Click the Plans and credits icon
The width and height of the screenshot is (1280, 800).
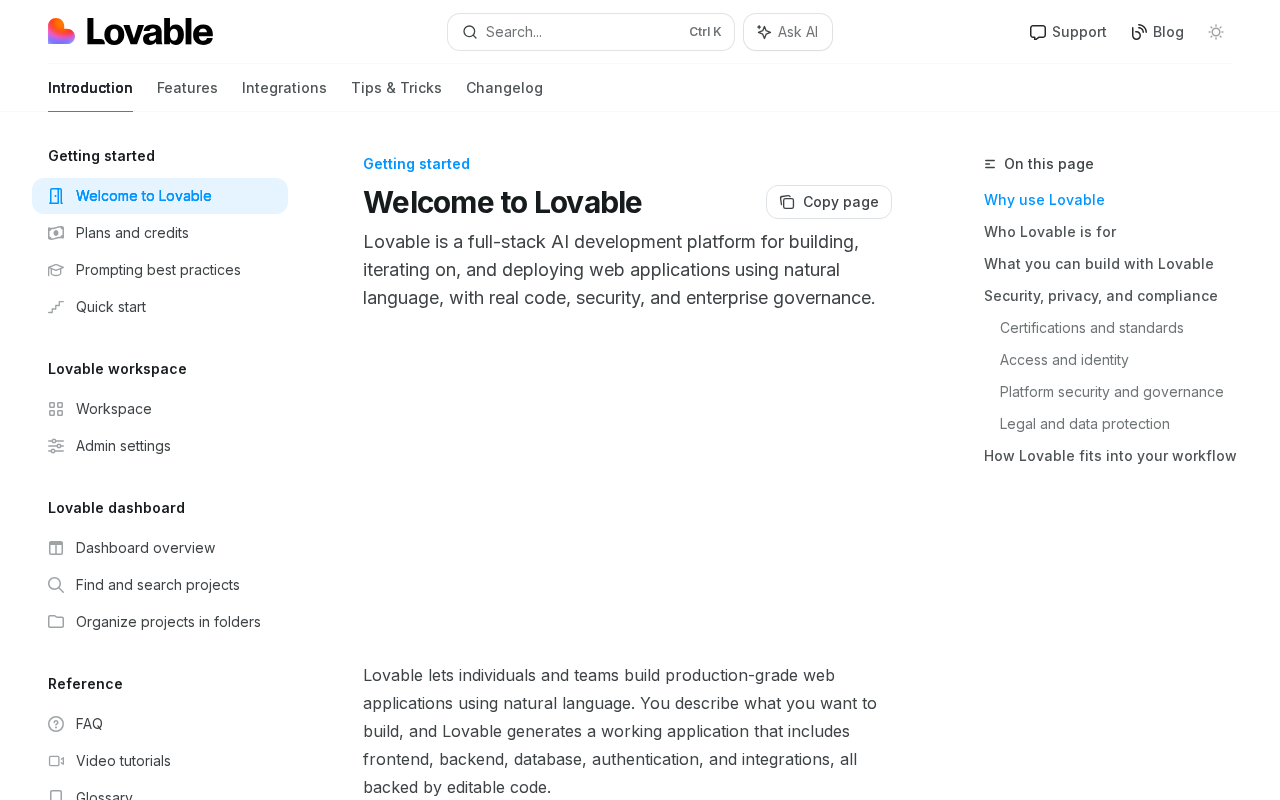point(56,233)
